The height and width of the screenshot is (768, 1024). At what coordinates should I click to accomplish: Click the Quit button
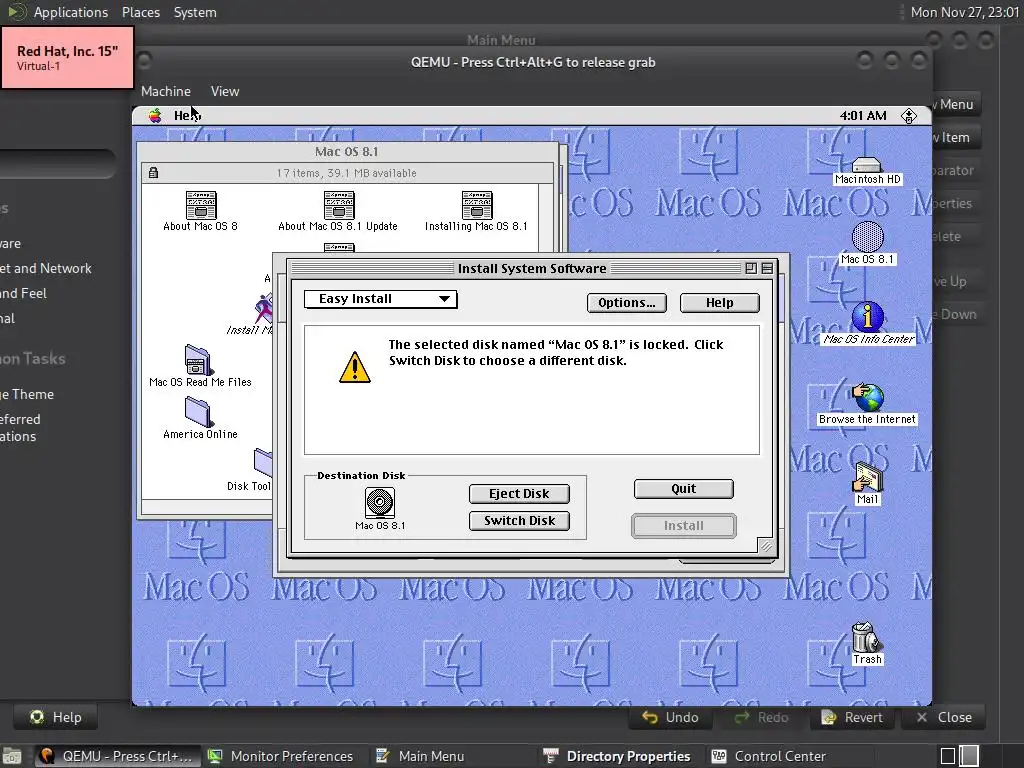click(683, 488)
